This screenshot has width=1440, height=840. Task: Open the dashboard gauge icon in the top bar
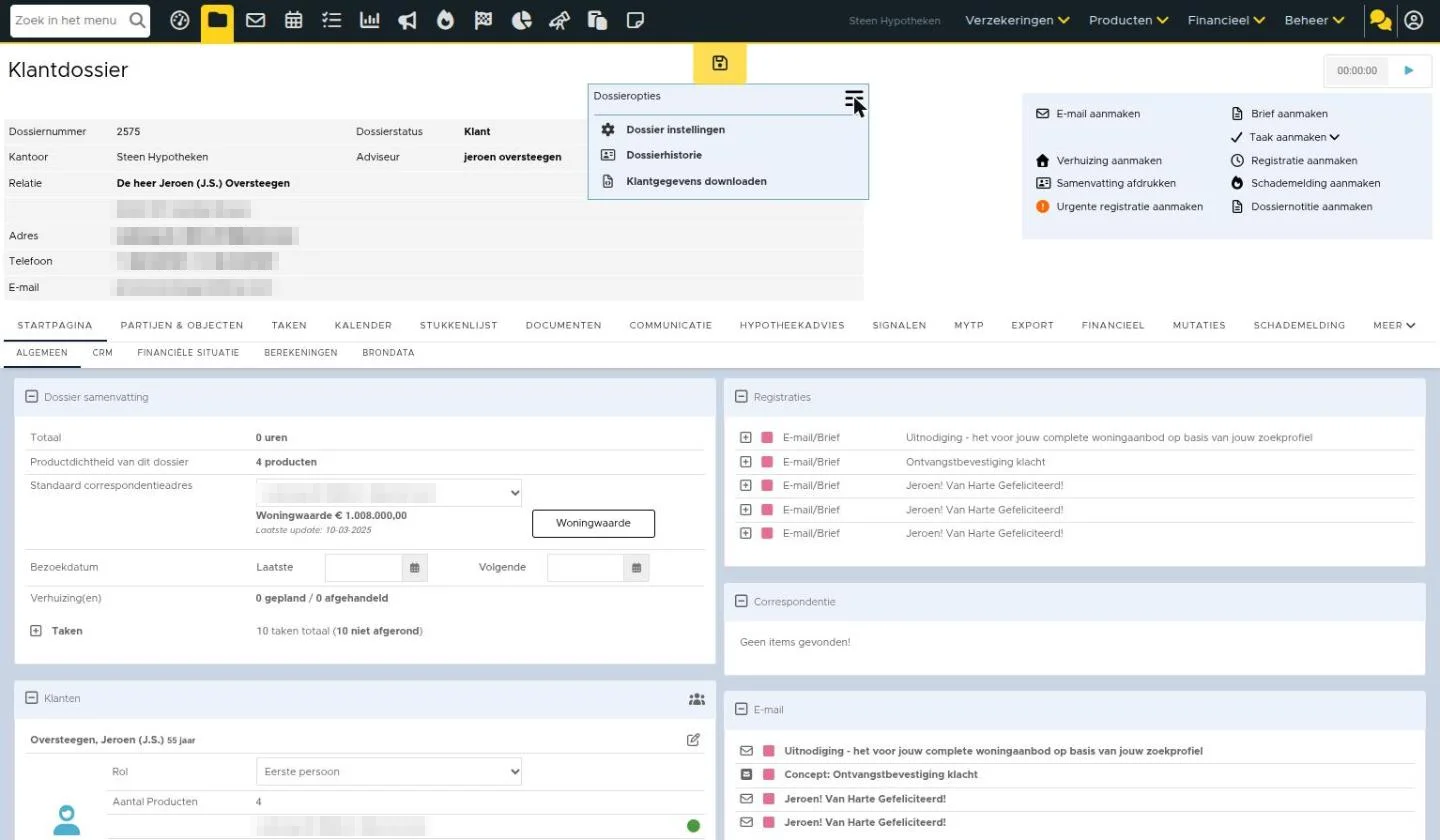(180, 20)
